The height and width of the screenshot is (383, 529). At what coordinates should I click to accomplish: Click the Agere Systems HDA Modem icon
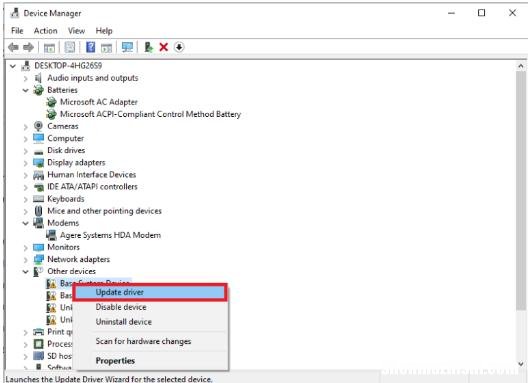51,235
